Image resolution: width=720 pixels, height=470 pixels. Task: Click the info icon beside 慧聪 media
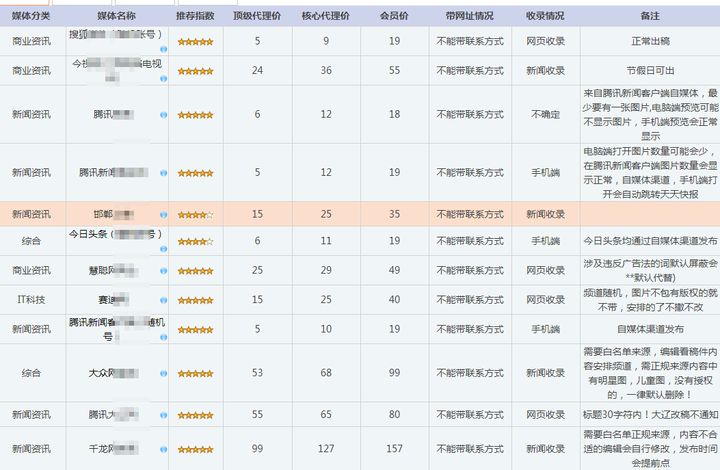point(163,271)
